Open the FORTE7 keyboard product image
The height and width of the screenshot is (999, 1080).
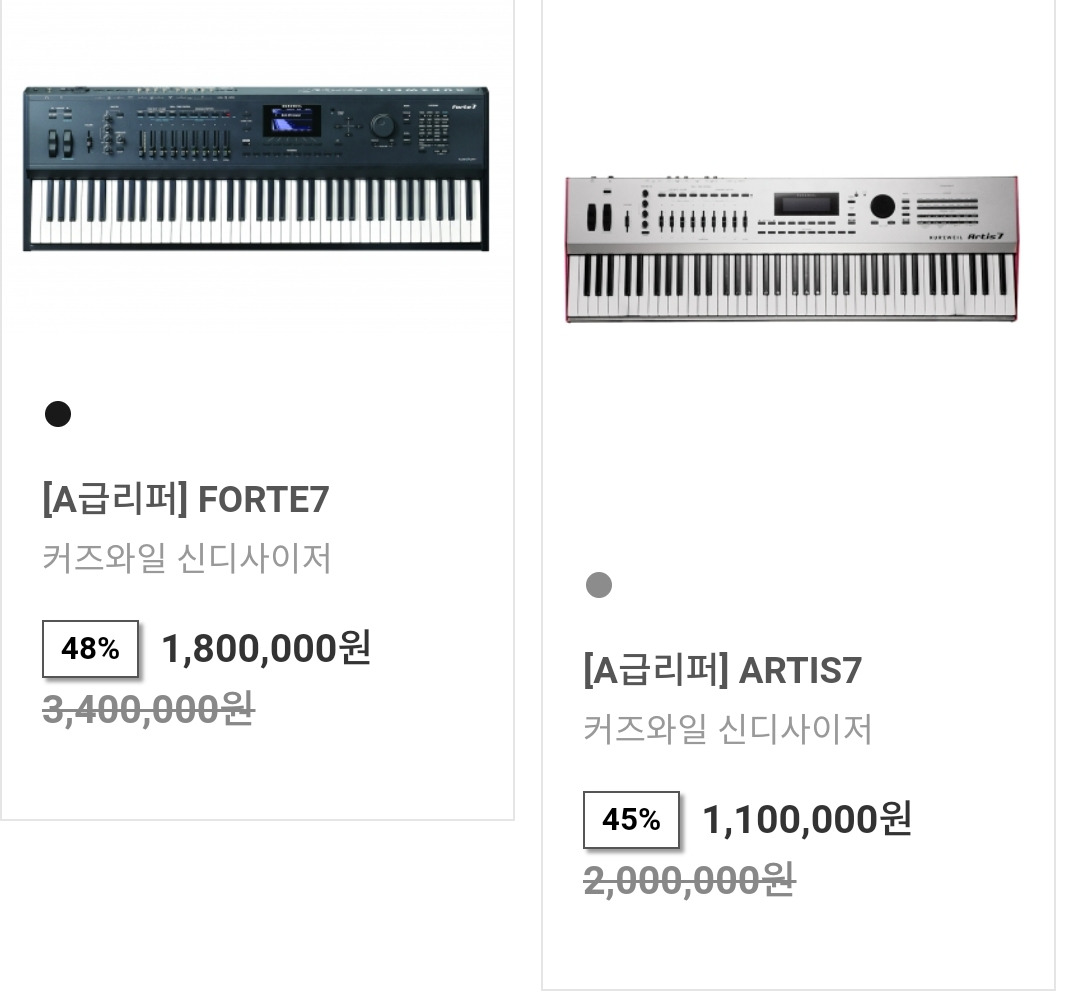point(256,169)
